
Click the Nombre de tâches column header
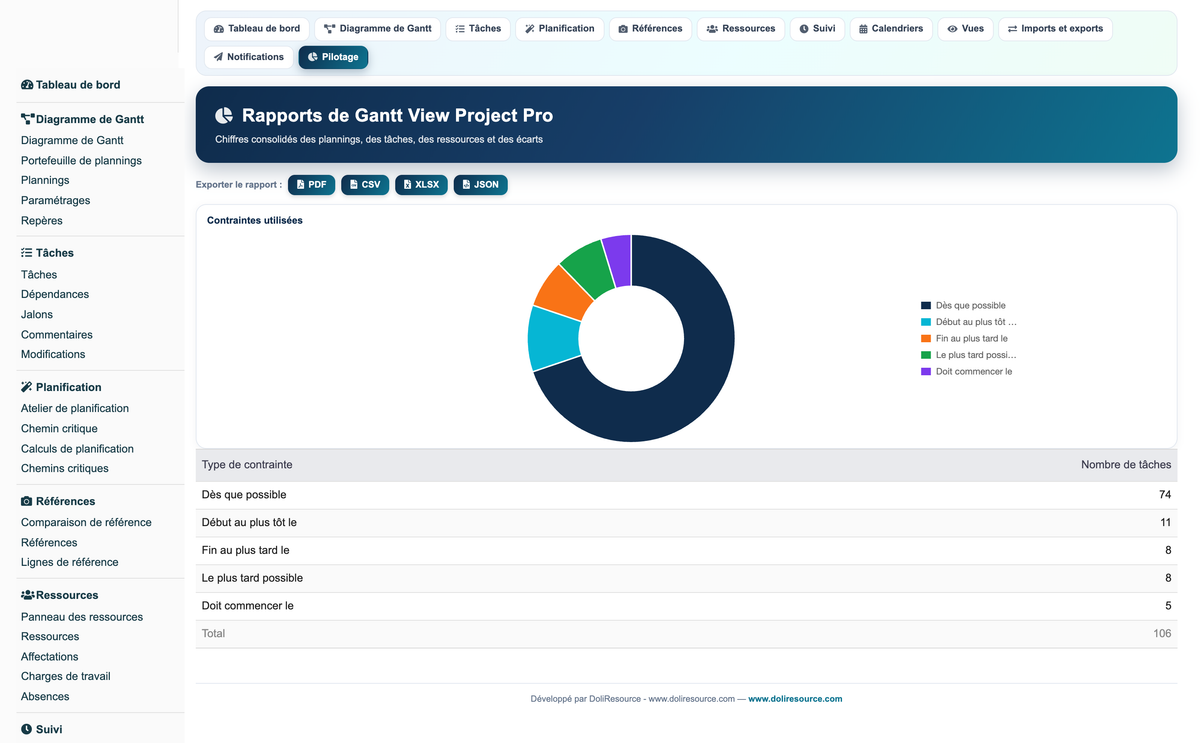click(1126, 465)
